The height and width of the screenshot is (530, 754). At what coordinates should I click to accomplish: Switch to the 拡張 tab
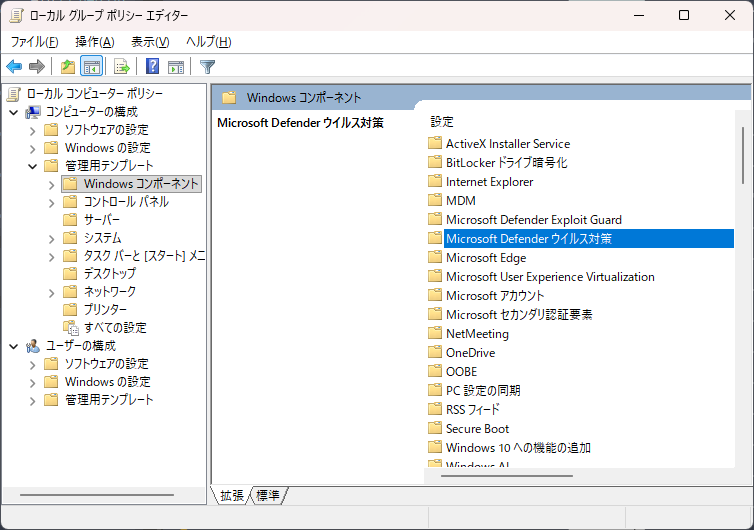click(232, 495)
